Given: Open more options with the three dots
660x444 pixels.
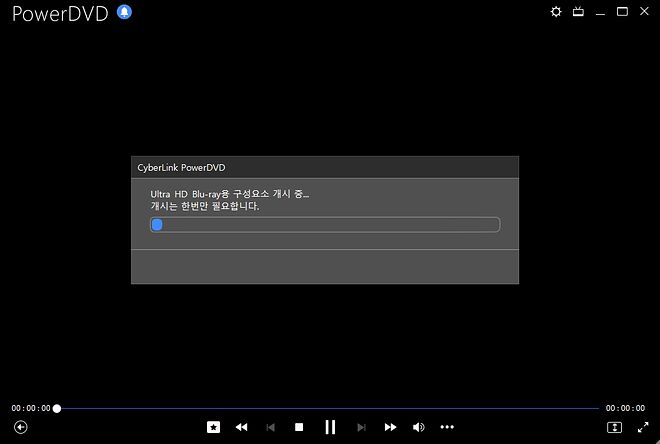Looking at the screenshot, I should coord(447,427).
